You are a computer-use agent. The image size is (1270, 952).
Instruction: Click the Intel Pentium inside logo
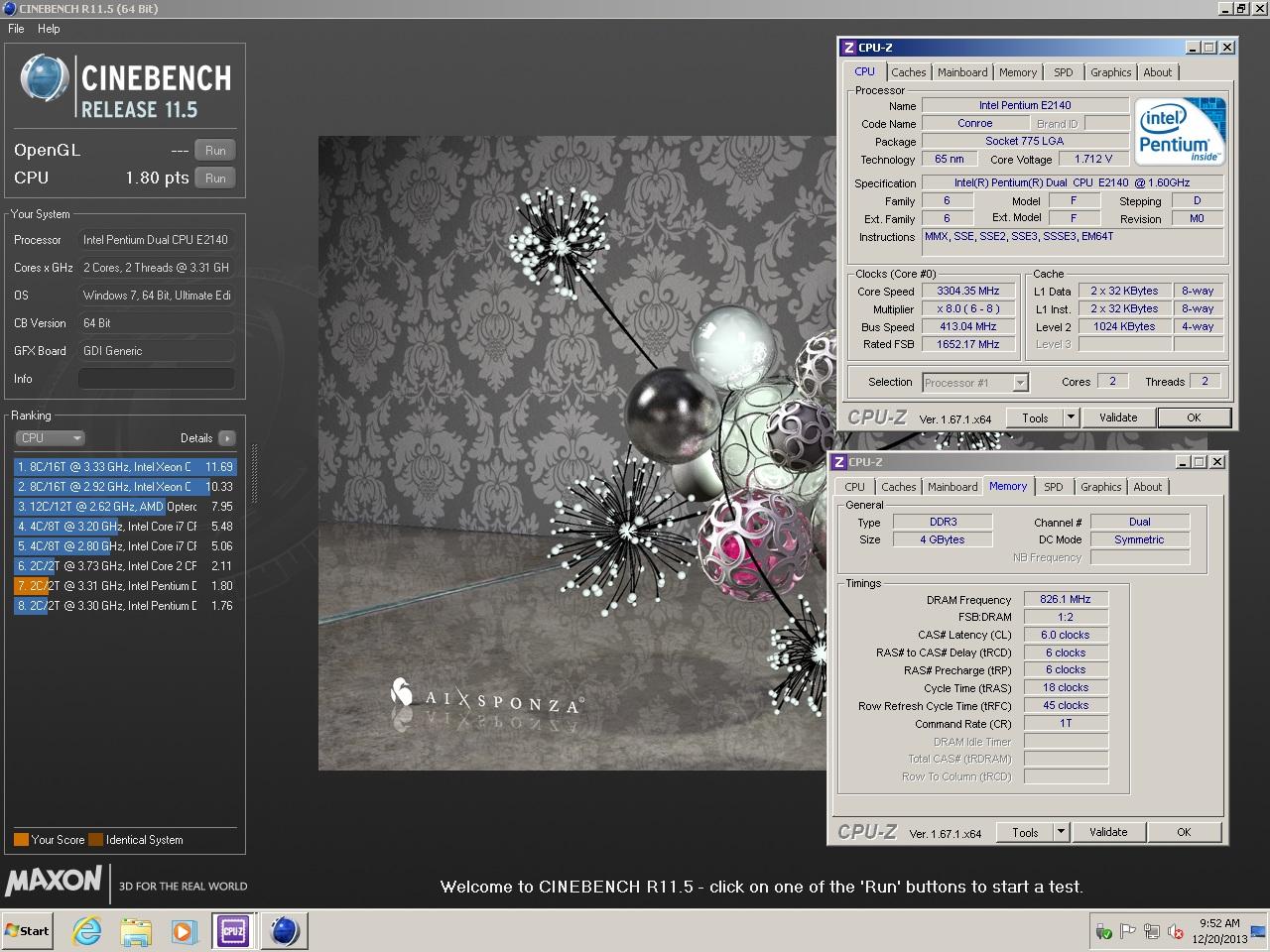1180,131
